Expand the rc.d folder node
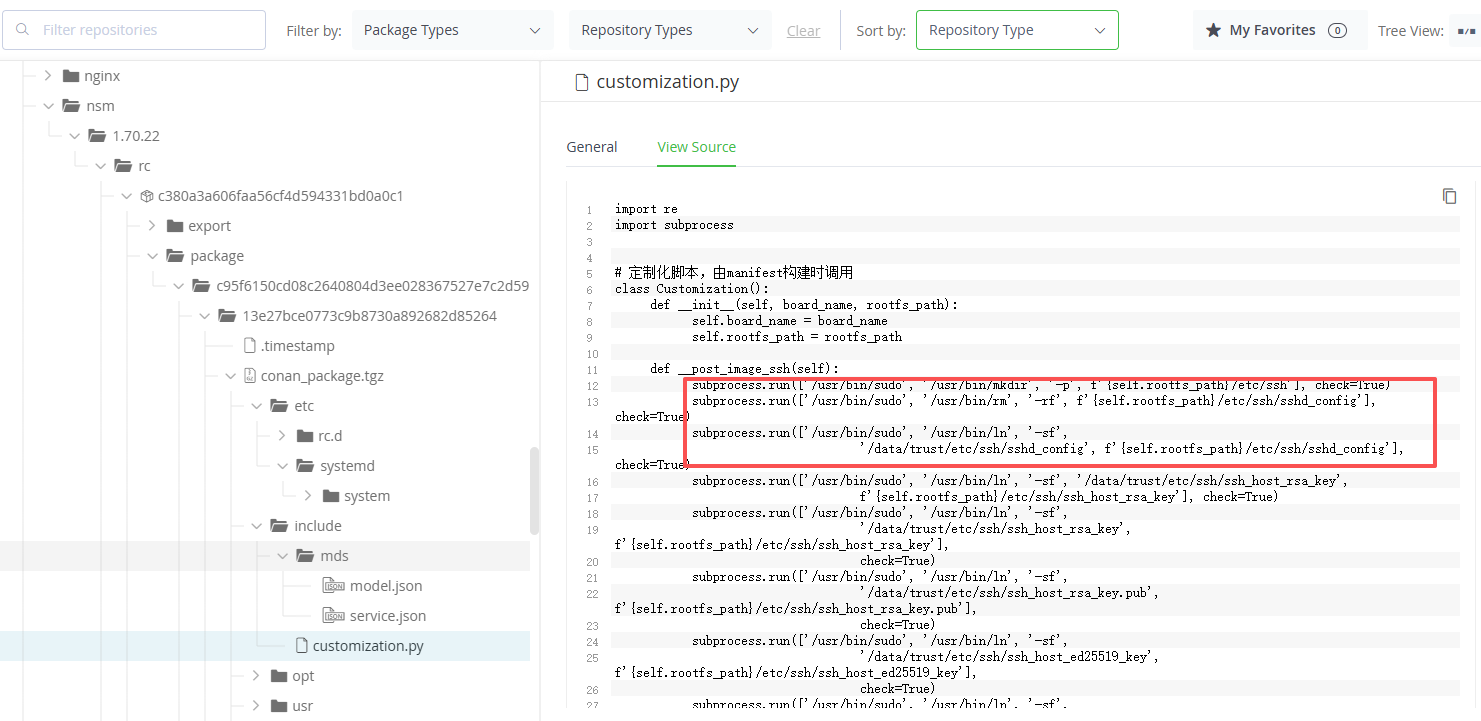This screenshot has height=721, width=1481. [281, 436]
